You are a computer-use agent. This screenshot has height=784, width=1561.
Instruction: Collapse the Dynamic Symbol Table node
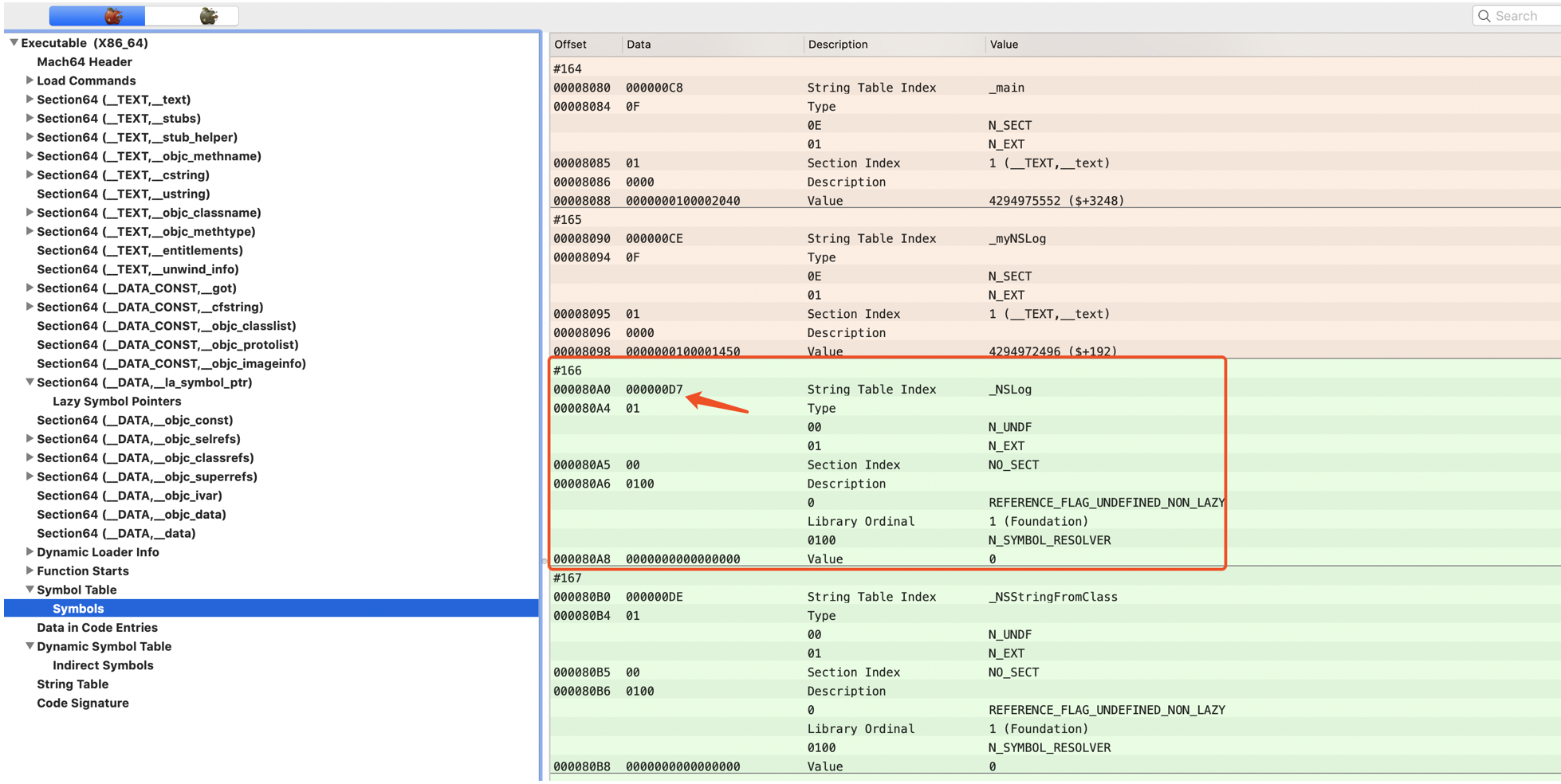tap(29, 646)
